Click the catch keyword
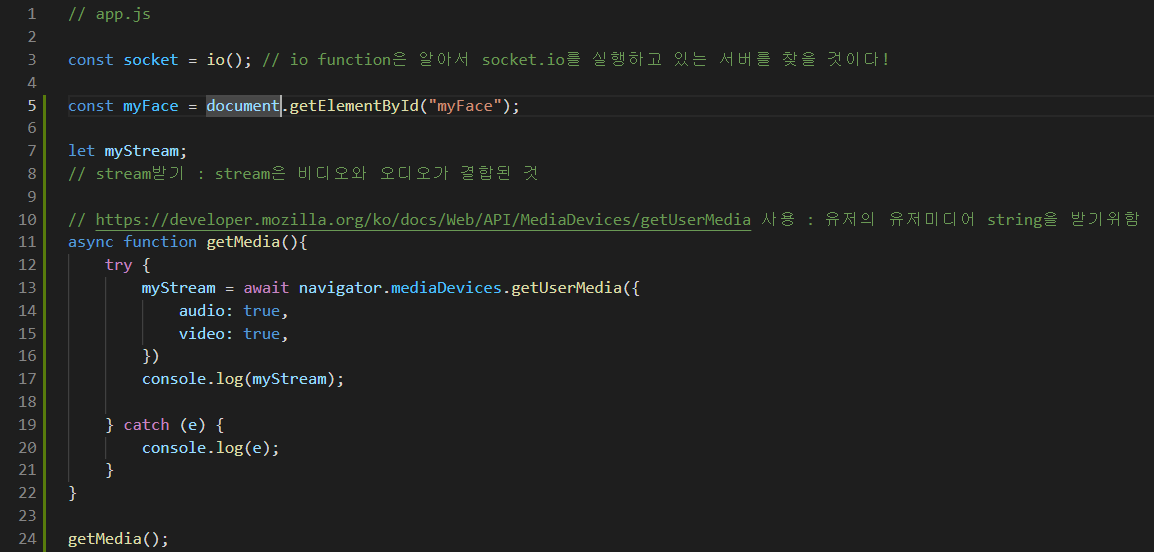The height and width of the screenshot is (552, 1154). point(146,425)
